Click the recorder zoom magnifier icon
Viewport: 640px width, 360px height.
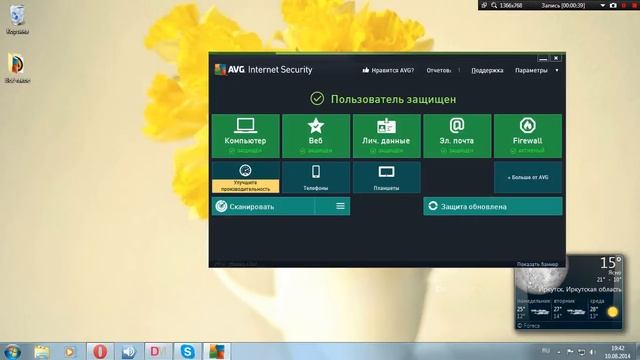click(x=494, y=5)
